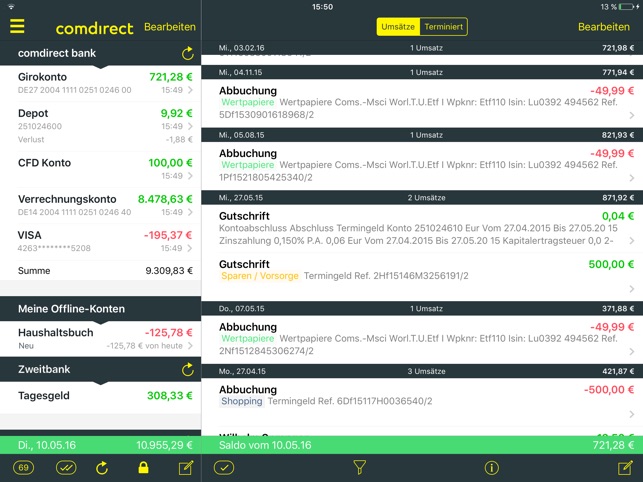Select the Haushaltsbuch offline account

pos(100,338)
